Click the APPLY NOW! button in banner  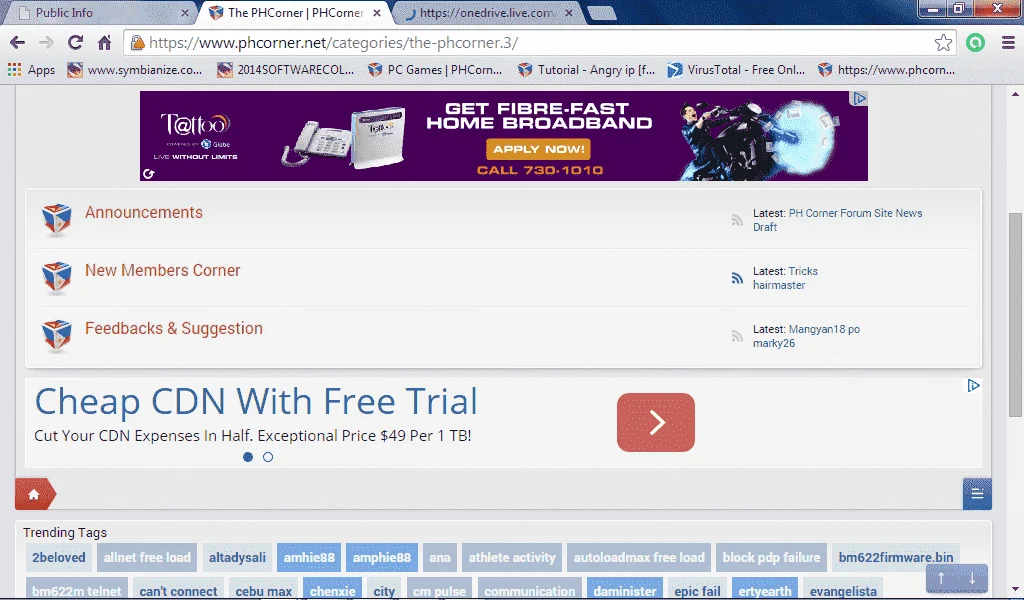(x=538, y=149)
